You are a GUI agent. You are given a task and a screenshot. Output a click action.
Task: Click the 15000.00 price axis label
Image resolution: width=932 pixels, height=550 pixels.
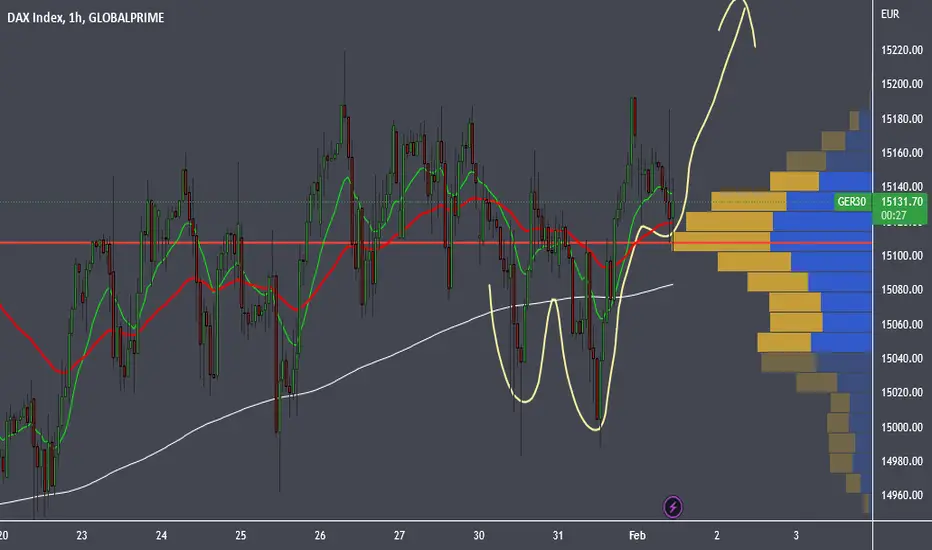click(902, 427)
